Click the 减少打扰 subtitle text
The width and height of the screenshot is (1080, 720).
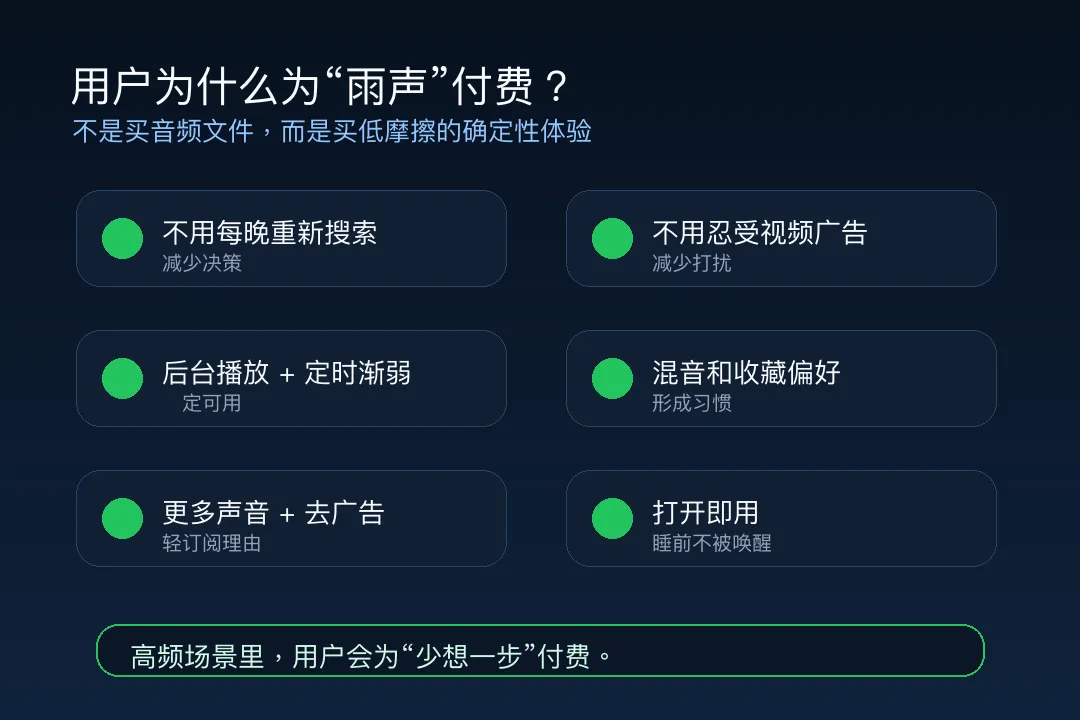(x=692, y=263)
